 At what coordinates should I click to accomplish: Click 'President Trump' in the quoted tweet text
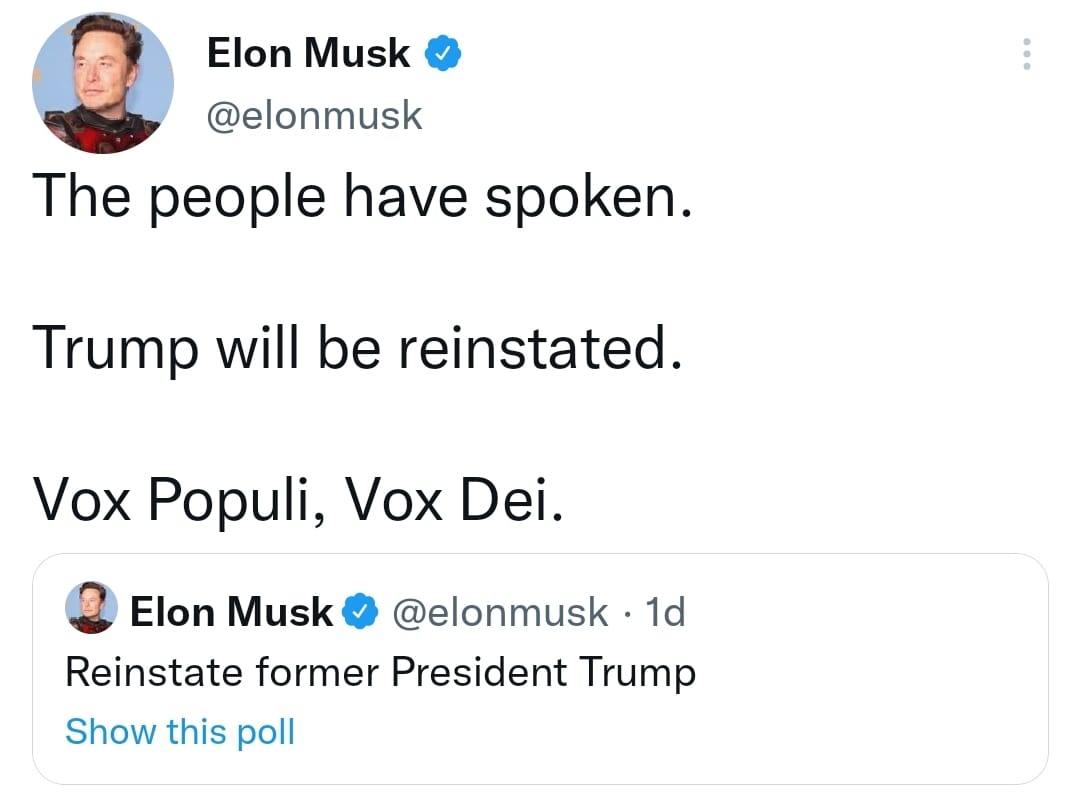pos(543,672)
